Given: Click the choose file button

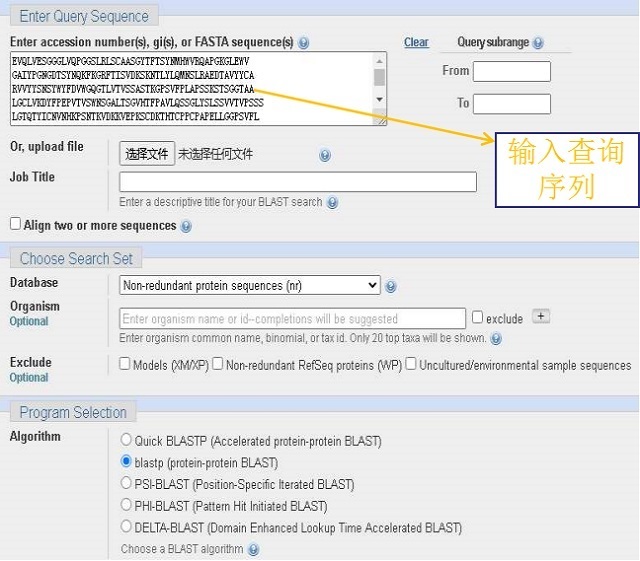Looking at the screenshot, I should [x=147, y=154].
